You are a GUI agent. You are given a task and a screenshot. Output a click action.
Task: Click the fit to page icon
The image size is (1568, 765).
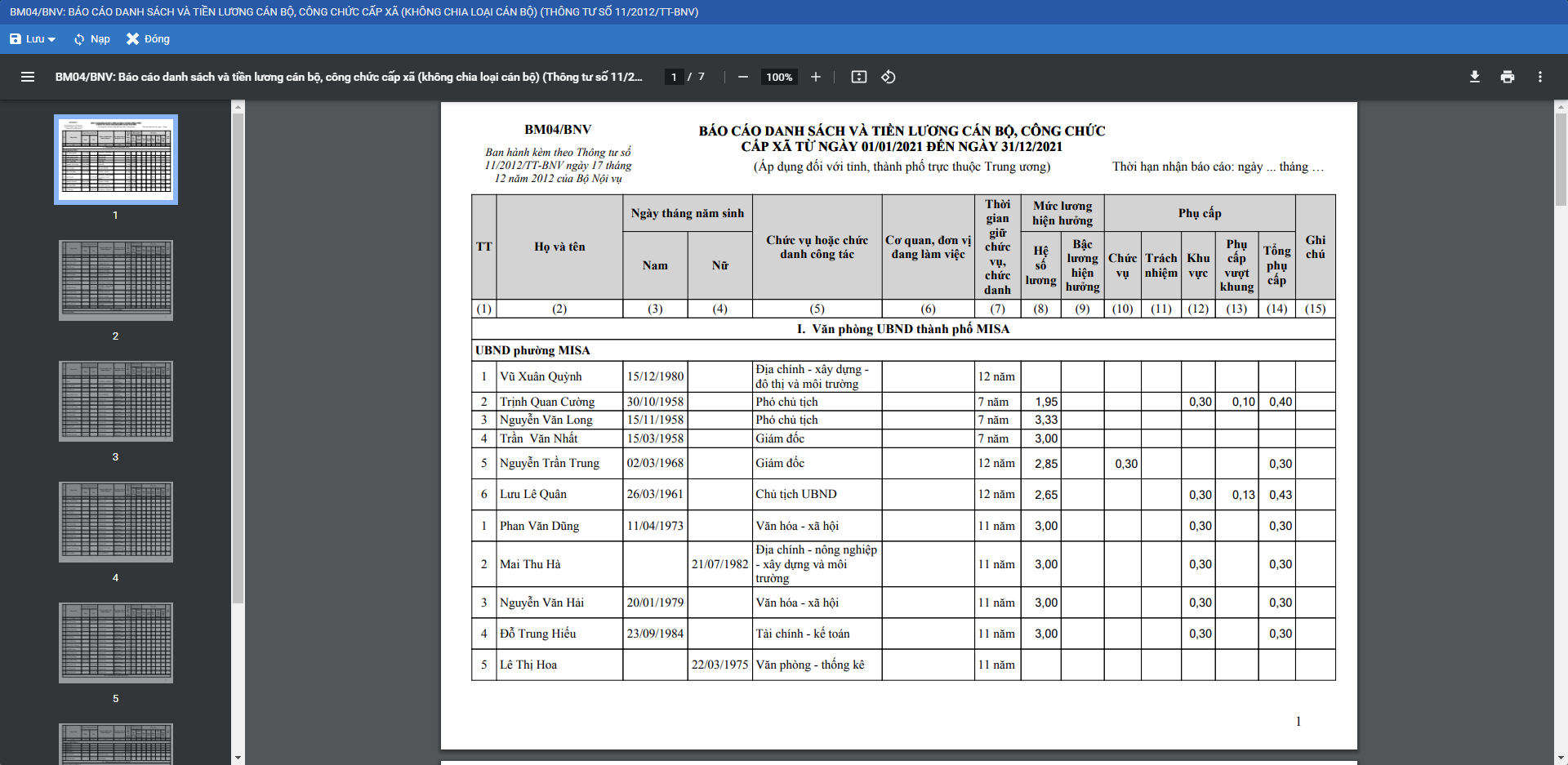point(858,77)
